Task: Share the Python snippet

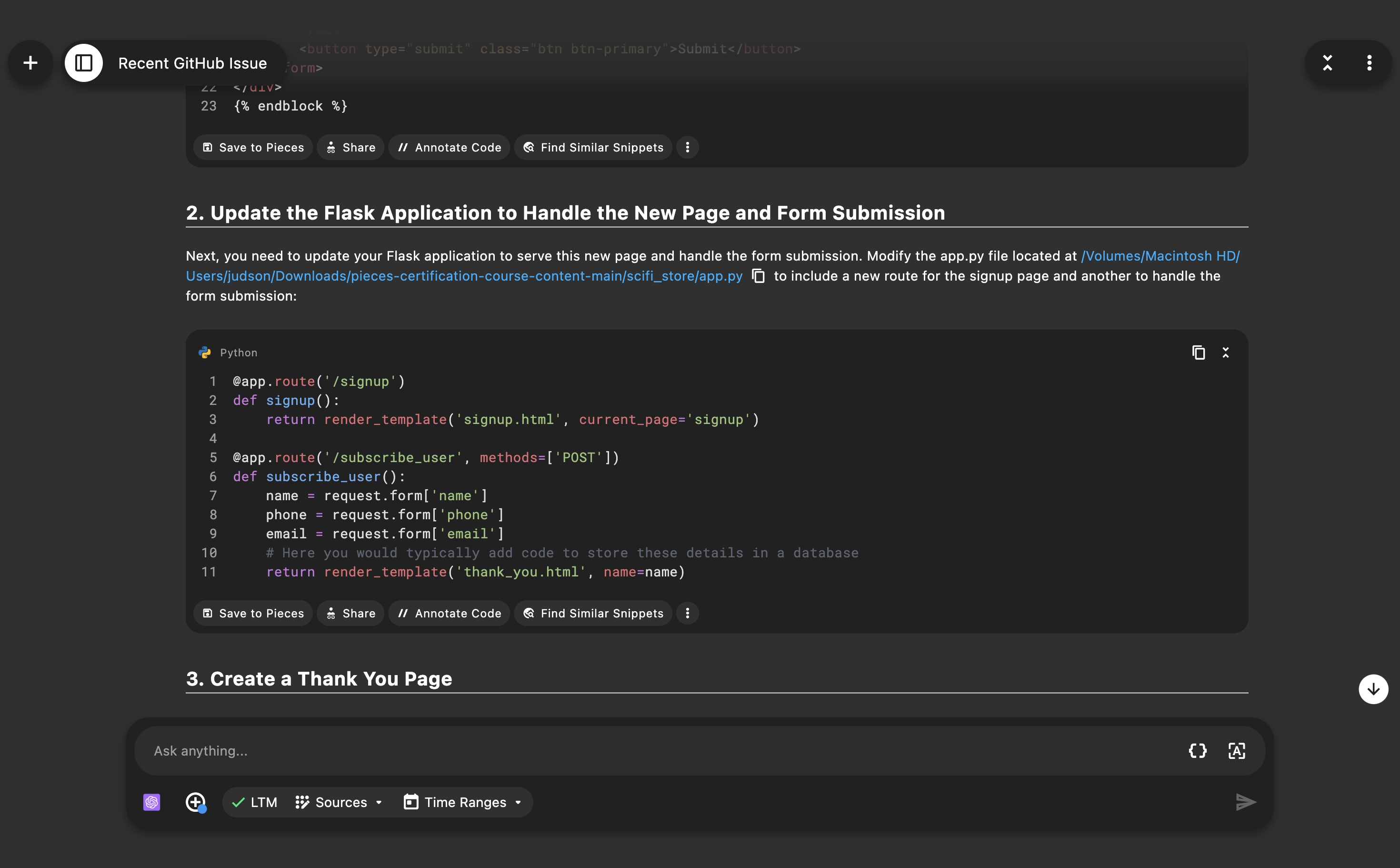Action: pos(350,613)
